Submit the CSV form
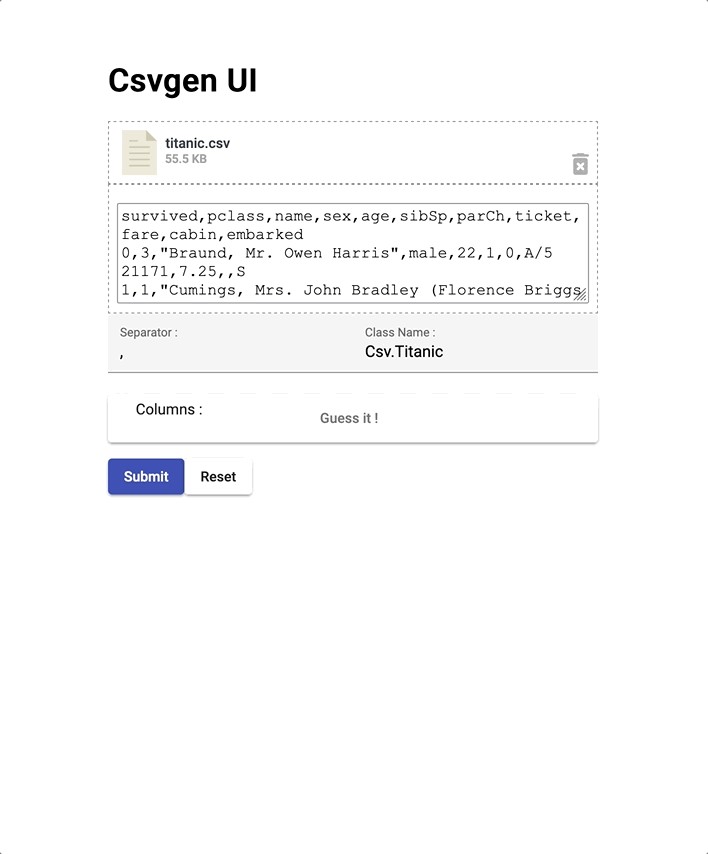This screenshot has height=854, width=708. [146, 476]
